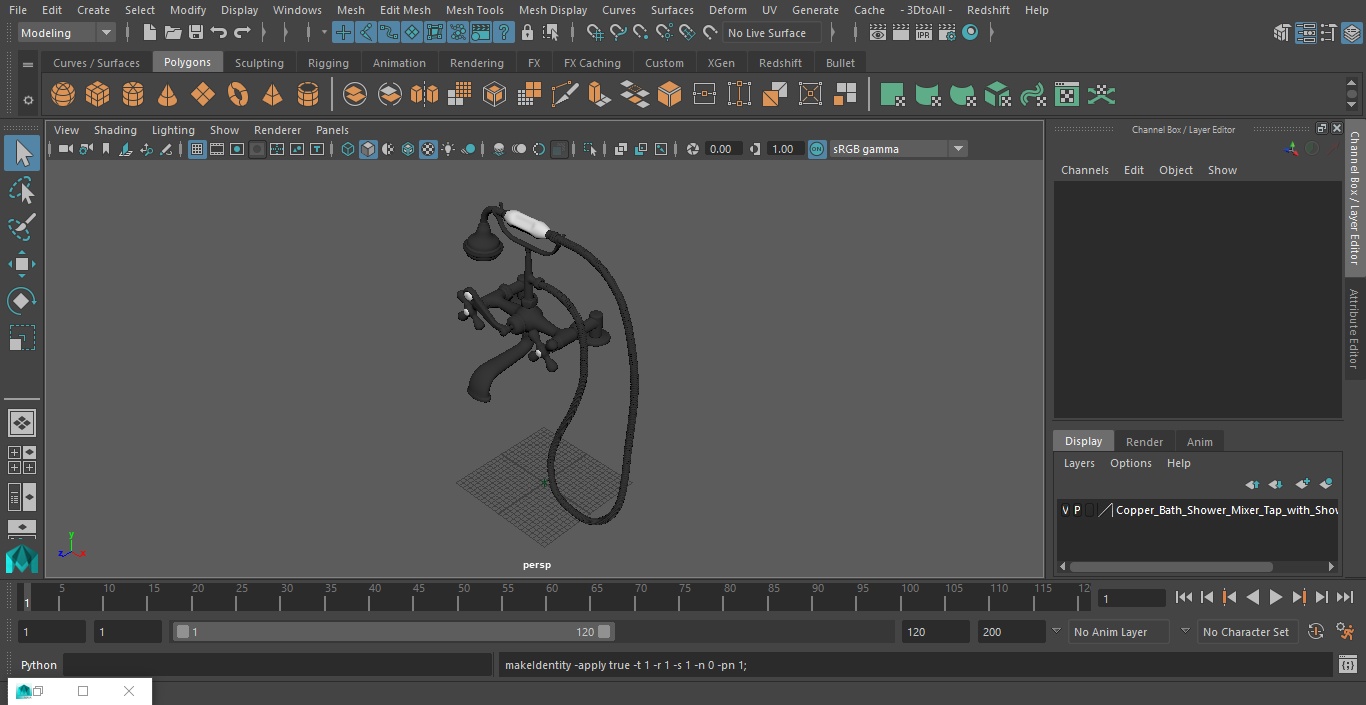Open the shelf tab list menu button
Screen dimensions: 1366x705
pos(28,64)
